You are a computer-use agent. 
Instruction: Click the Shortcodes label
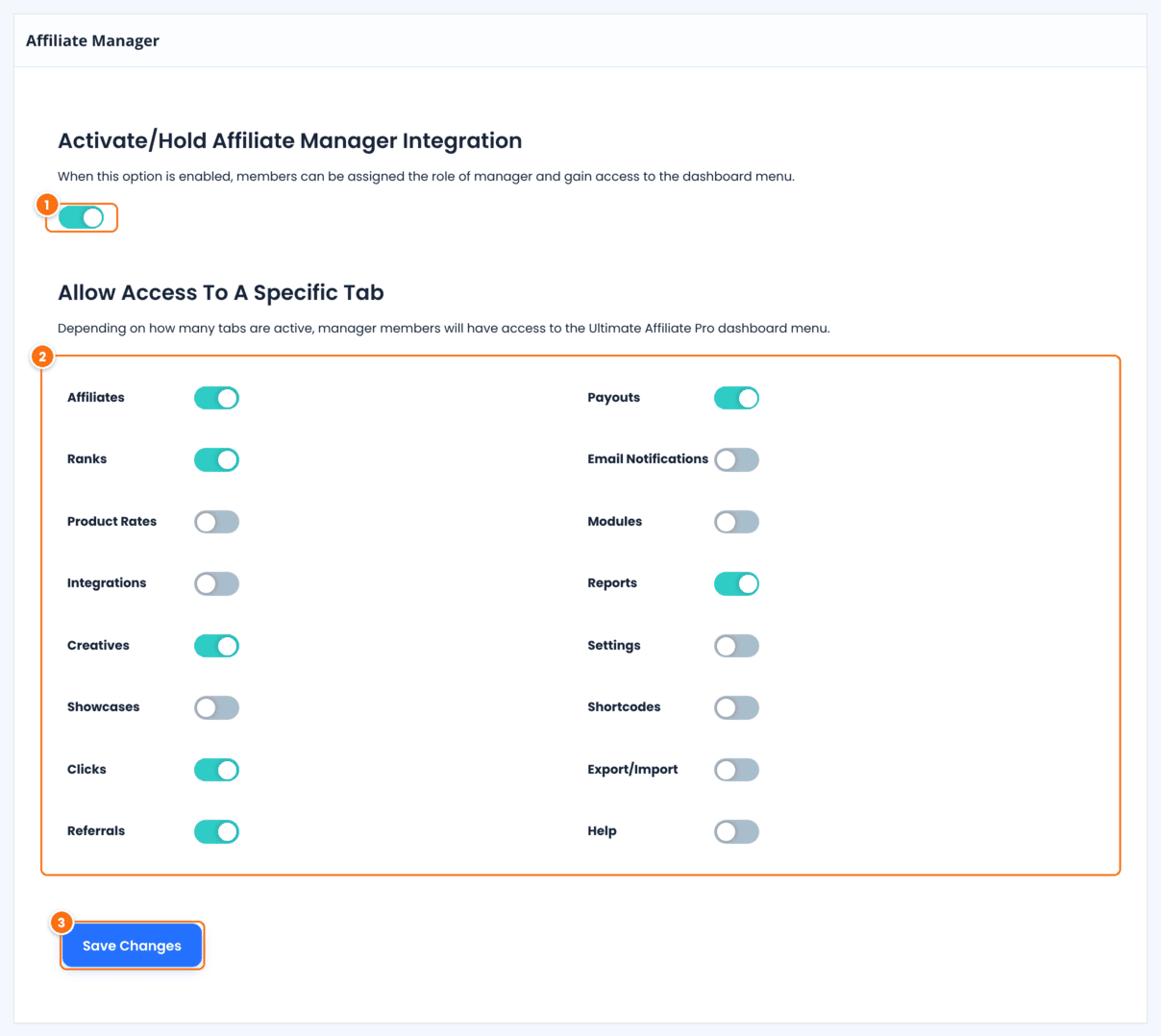coord(625,706)
